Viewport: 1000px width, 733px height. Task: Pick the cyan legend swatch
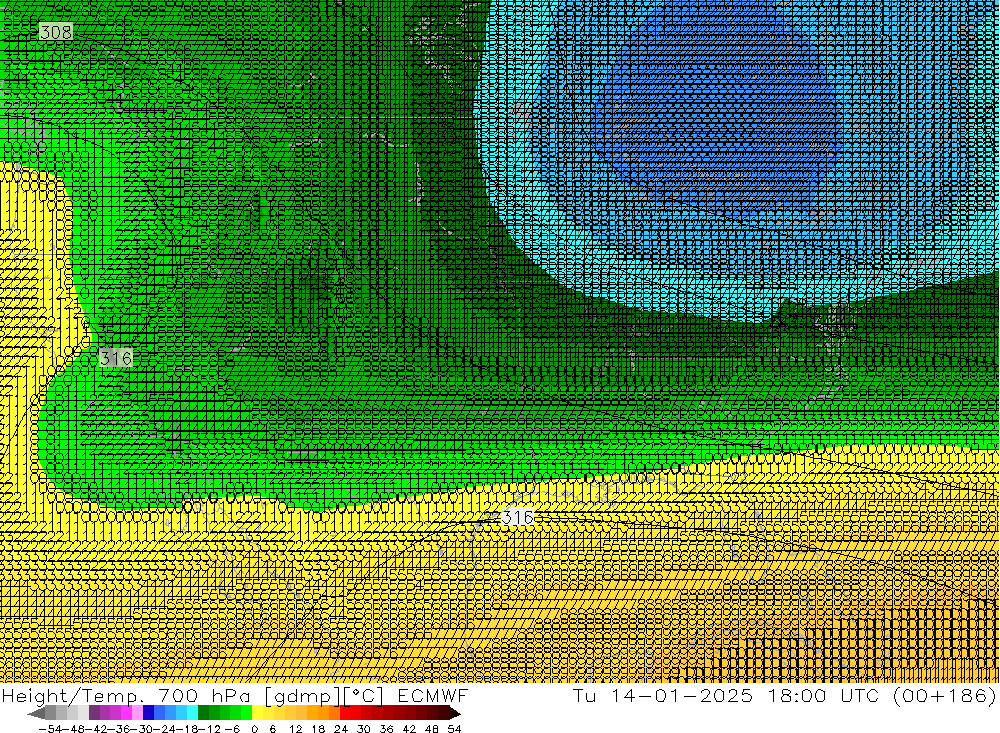click(192, 713)
